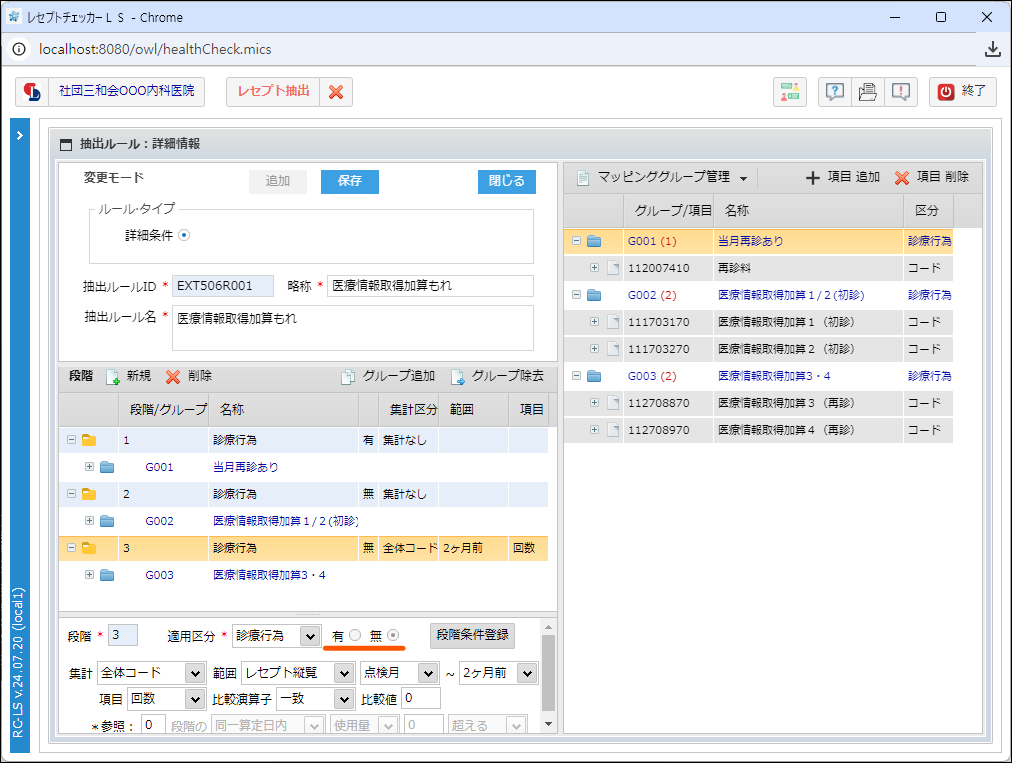Image resolution: width=1012 pixels, height=763 pixels.
Task: Expand the blue sidebar chevron
Action: 20,136
